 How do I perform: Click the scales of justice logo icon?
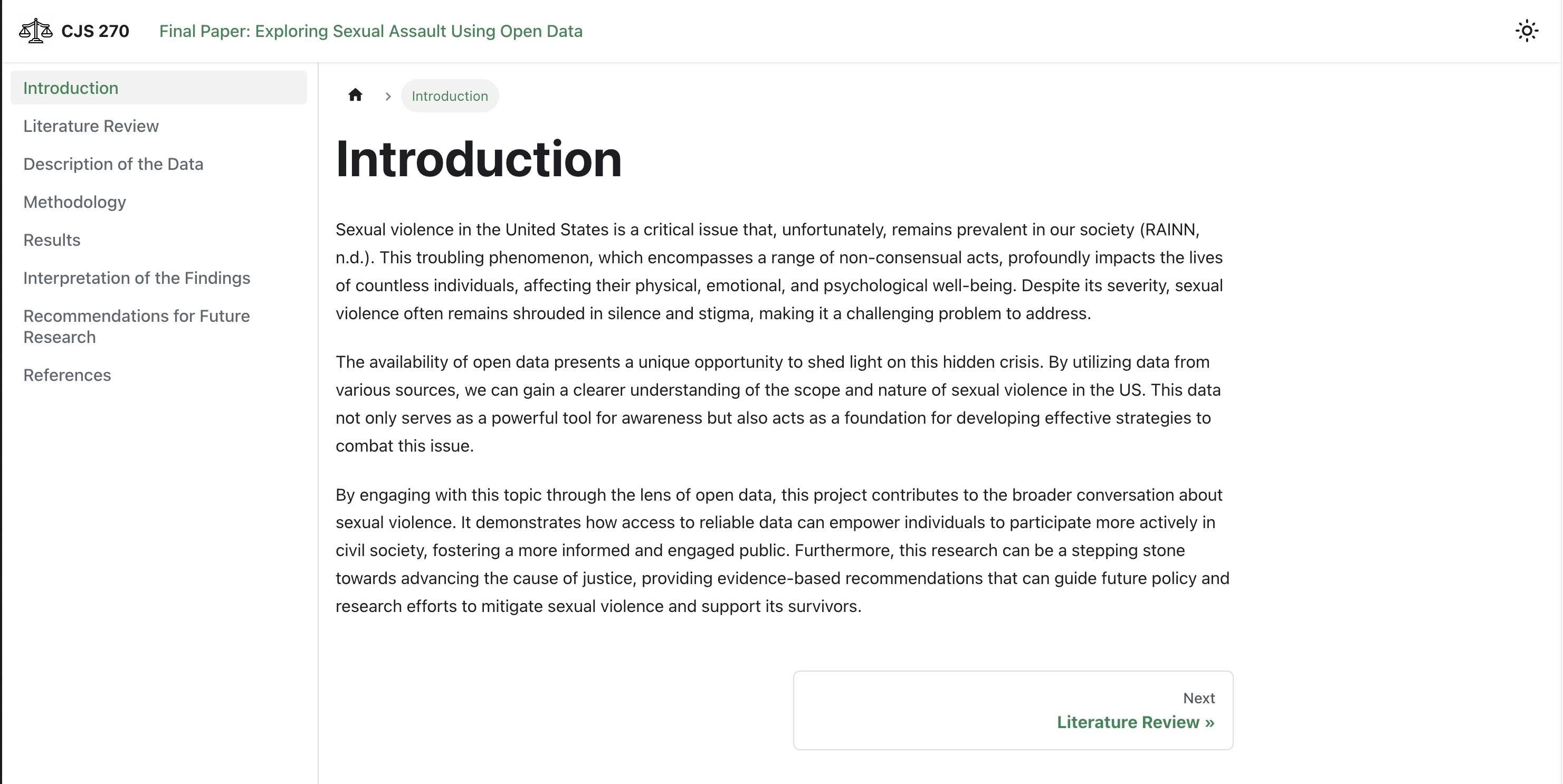pos(36,31)
